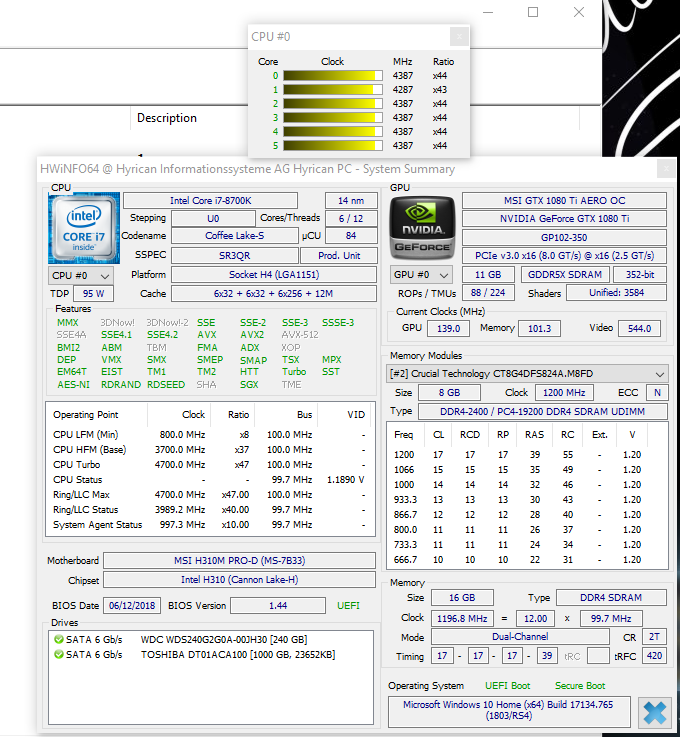The image size is (680, 737).
Task: Click the UEFI label beside BIOS version
Action: point(348,605)
